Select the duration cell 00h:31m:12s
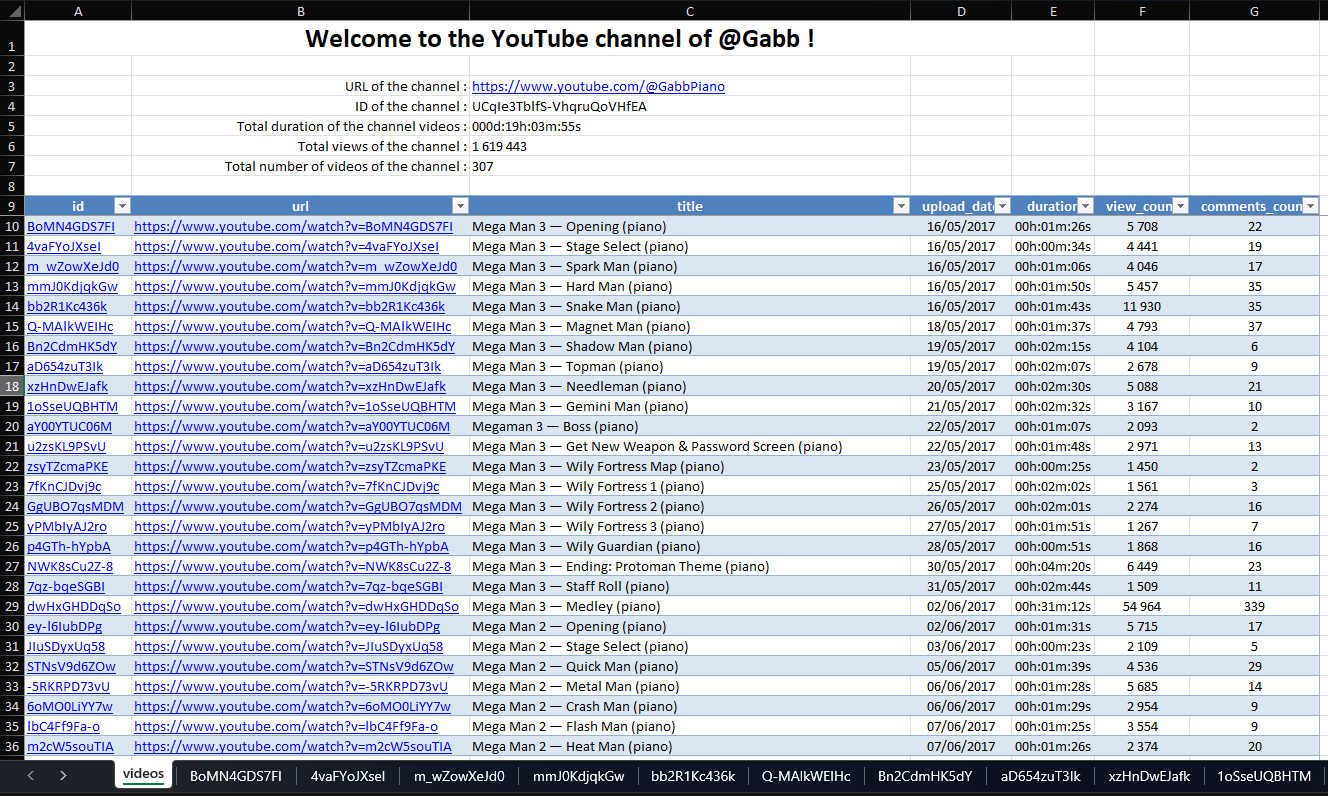 1053,607
